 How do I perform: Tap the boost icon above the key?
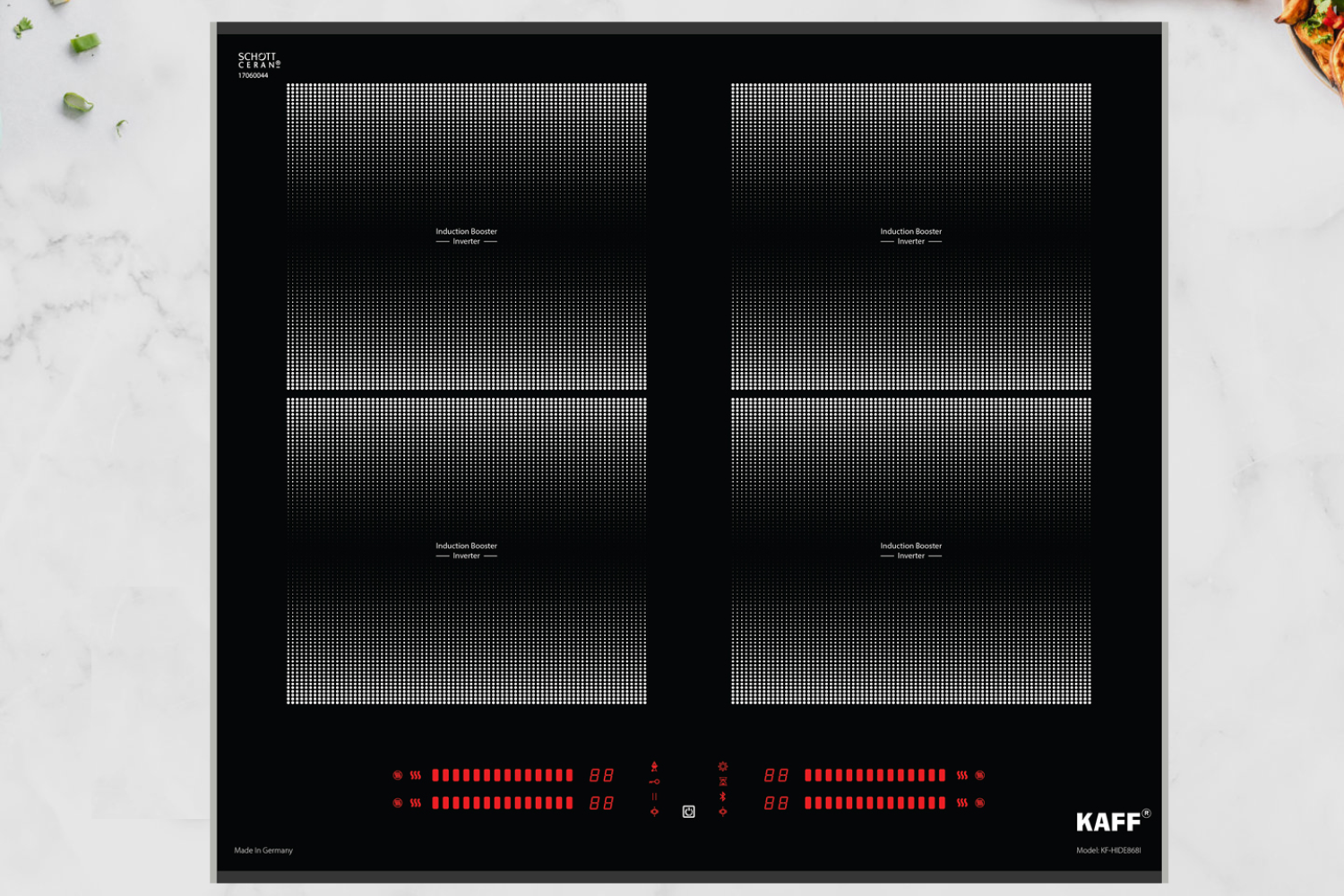pyautogui.click(x=654, y=766)
